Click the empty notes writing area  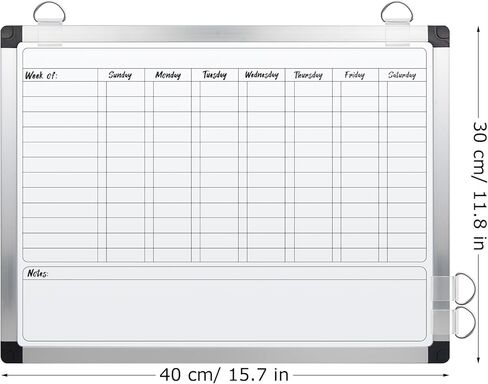[224, 310]
